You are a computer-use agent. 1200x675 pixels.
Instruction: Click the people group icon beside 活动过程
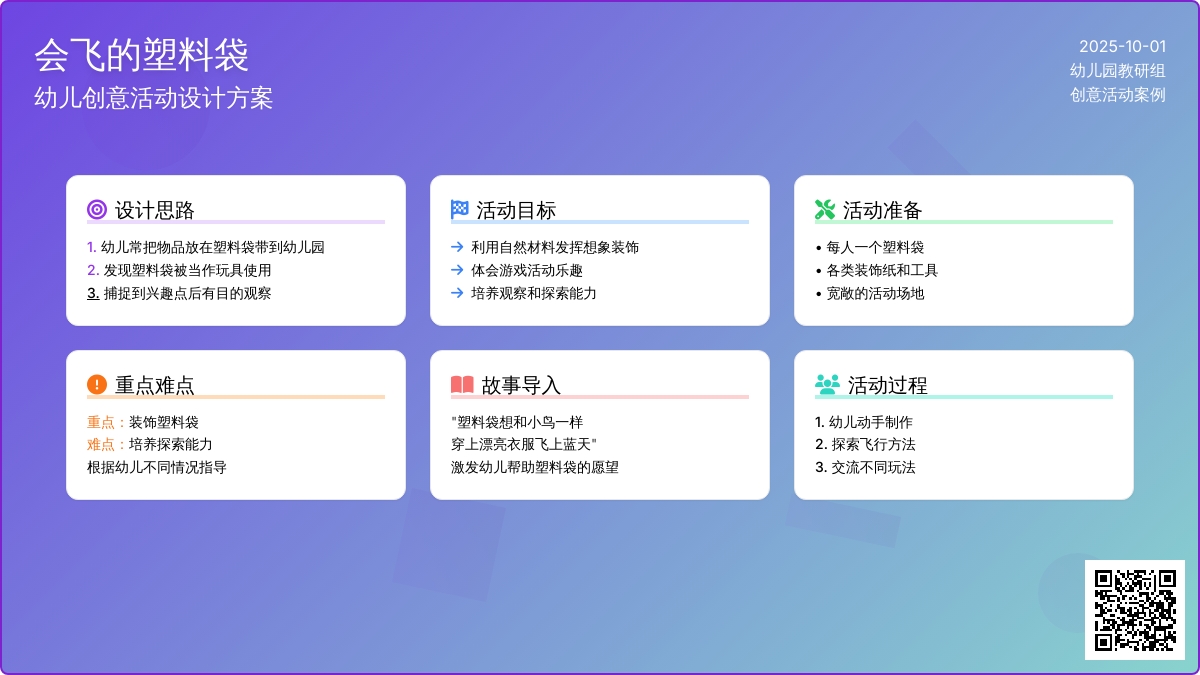coord(827,385)
